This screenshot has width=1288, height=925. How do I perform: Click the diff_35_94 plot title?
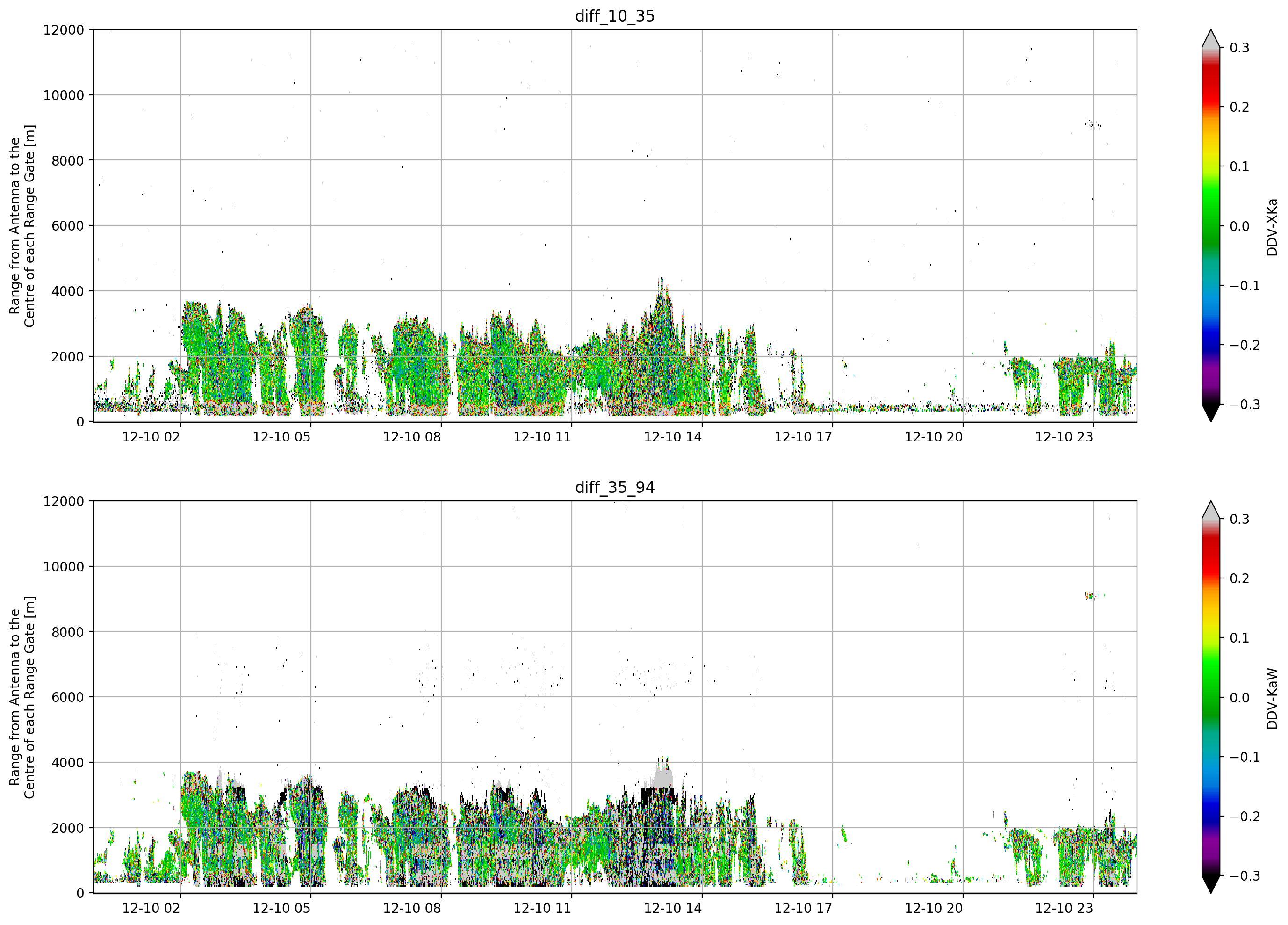click(x=614, y=487)
